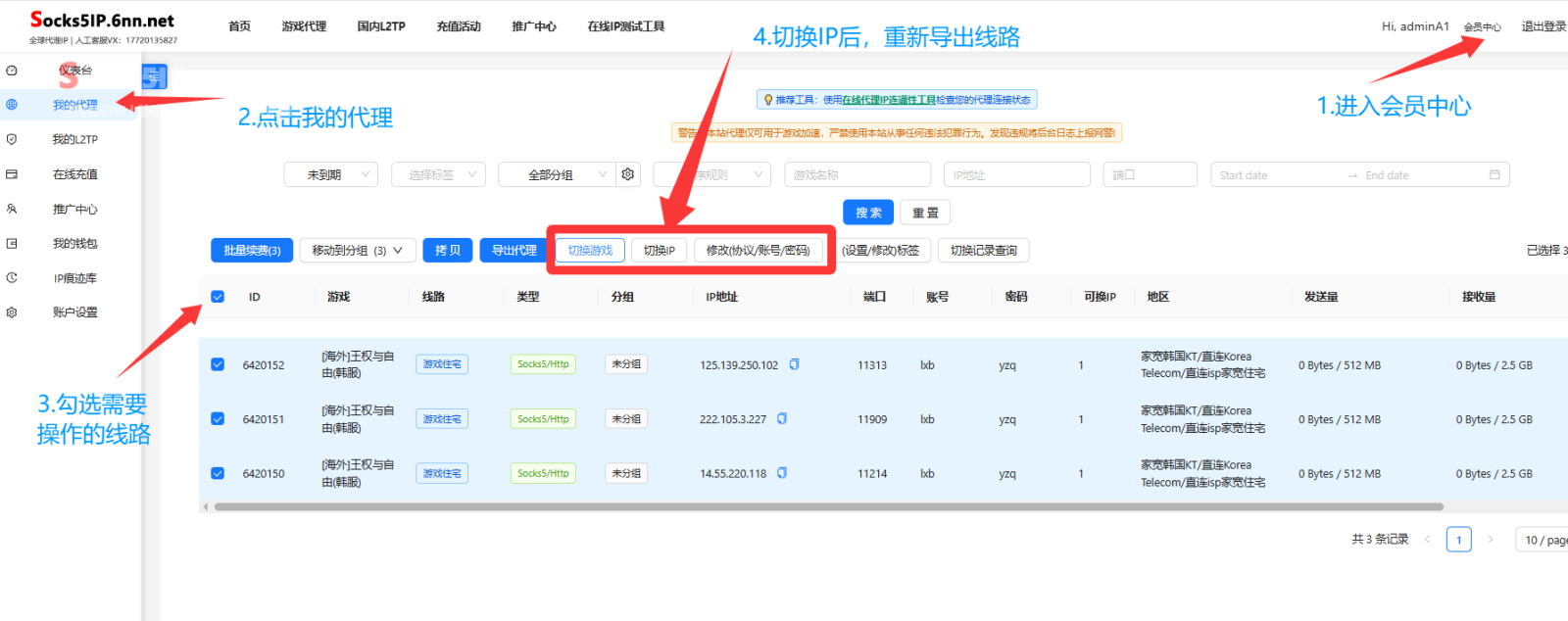Click the 退出登录 logout link
Screen dimensions: 1568x621
tap(1543, 26)
